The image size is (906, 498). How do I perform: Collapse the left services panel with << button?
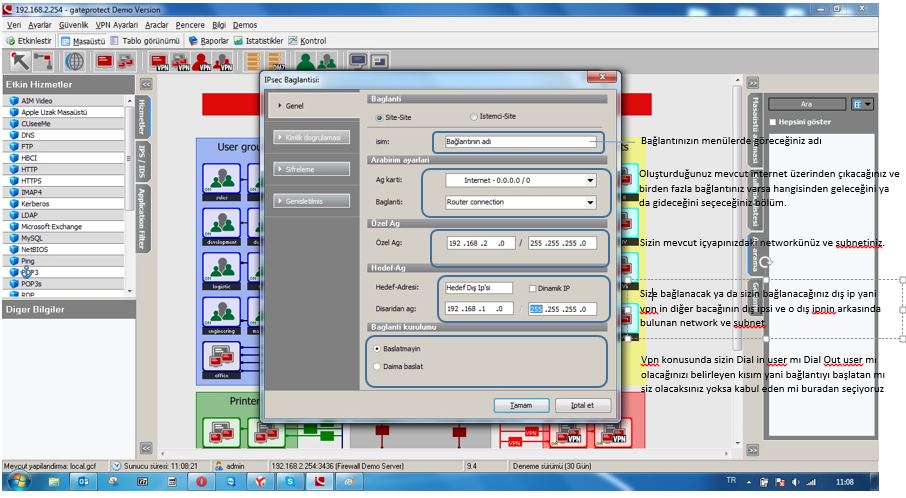tap(146, 85)
